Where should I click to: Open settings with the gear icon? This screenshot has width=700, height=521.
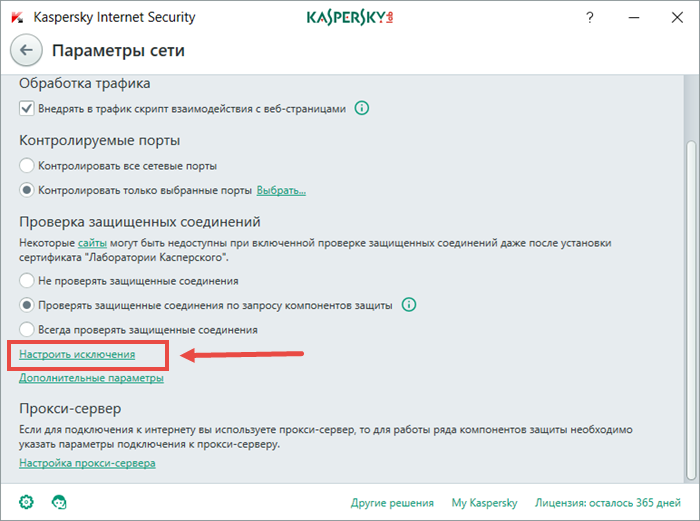[26, 502]
